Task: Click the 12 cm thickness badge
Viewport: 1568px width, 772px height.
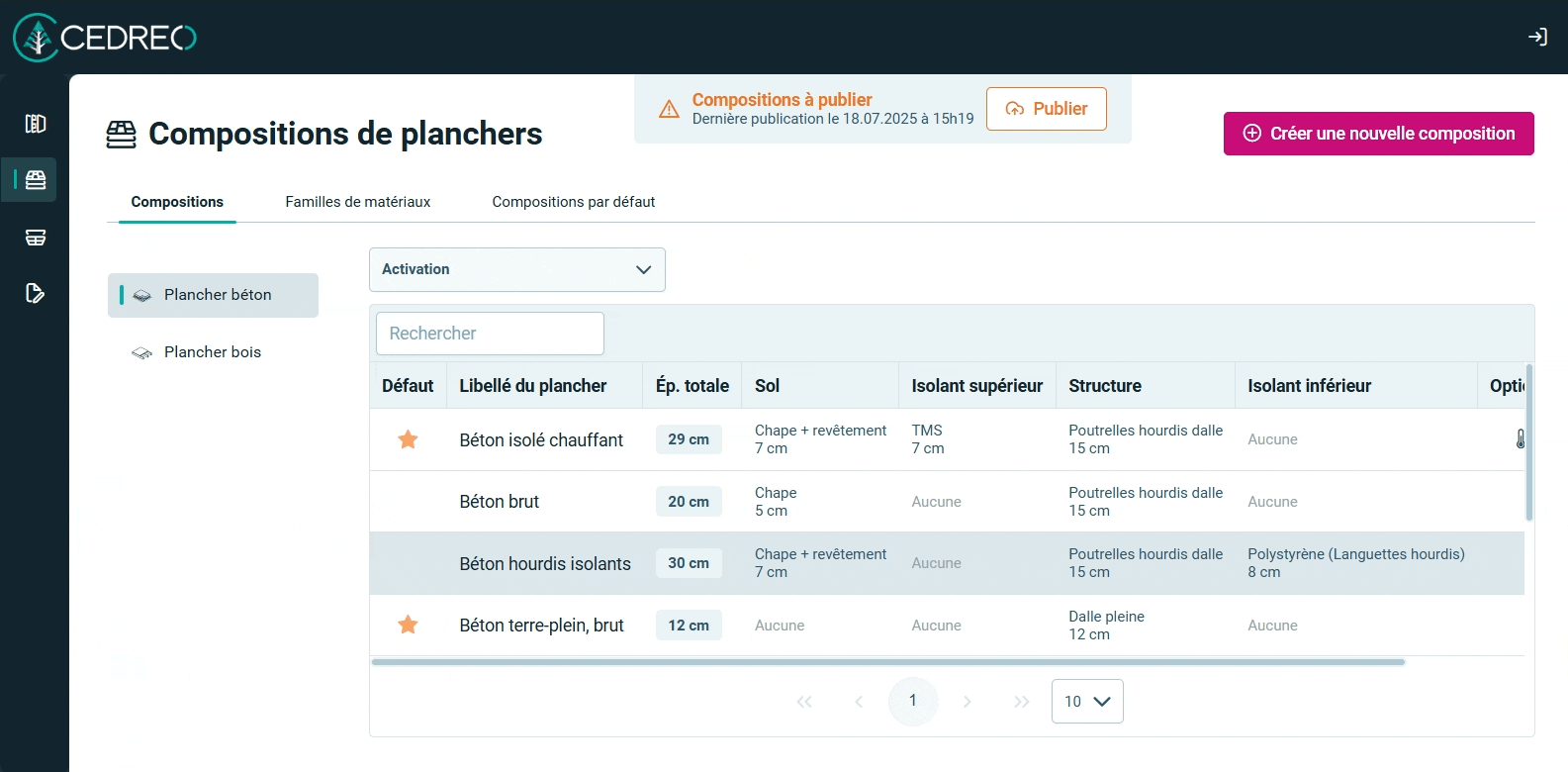Action: [x=689, y=626]
